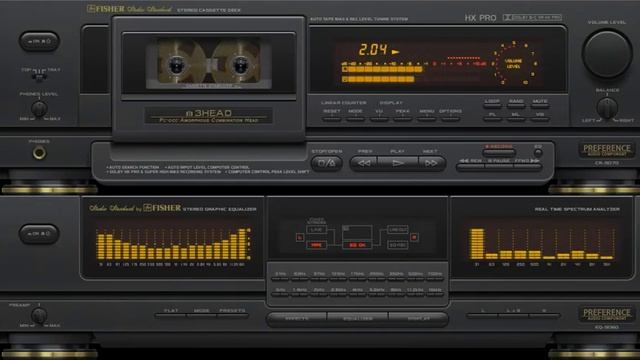Hit the red RECORD button
This screenshot has height=360, width=640.
click(x=499, y=152)
